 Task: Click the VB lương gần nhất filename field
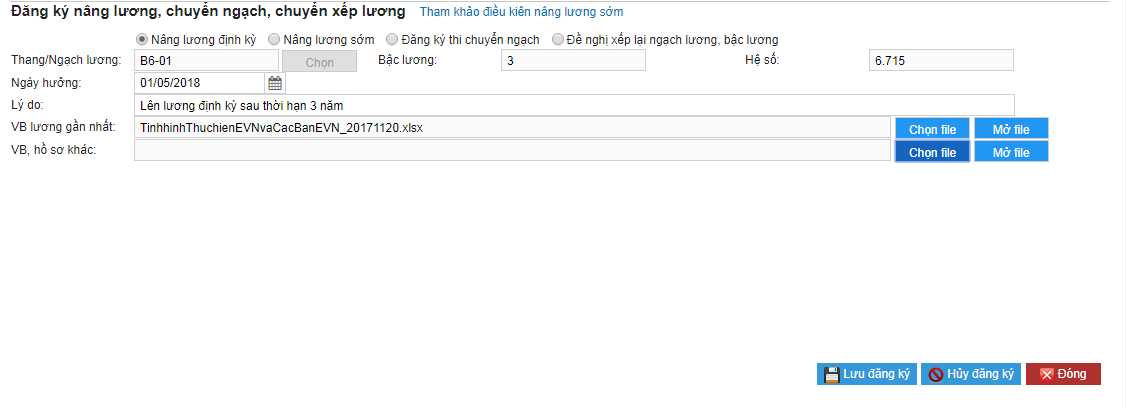tap(512, 127)
